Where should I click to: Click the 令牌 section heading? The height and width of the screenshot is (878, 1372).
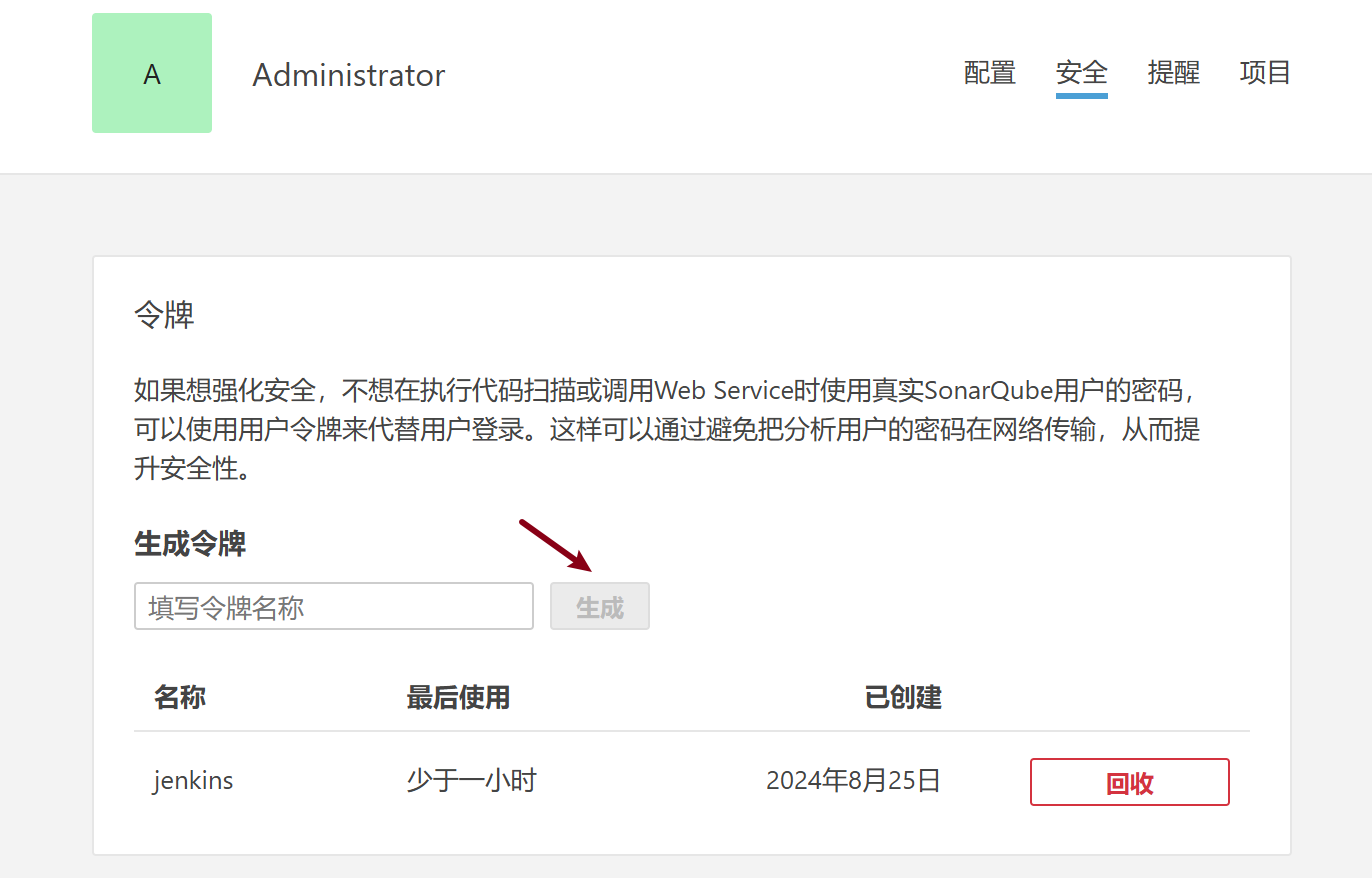[164, 316]
